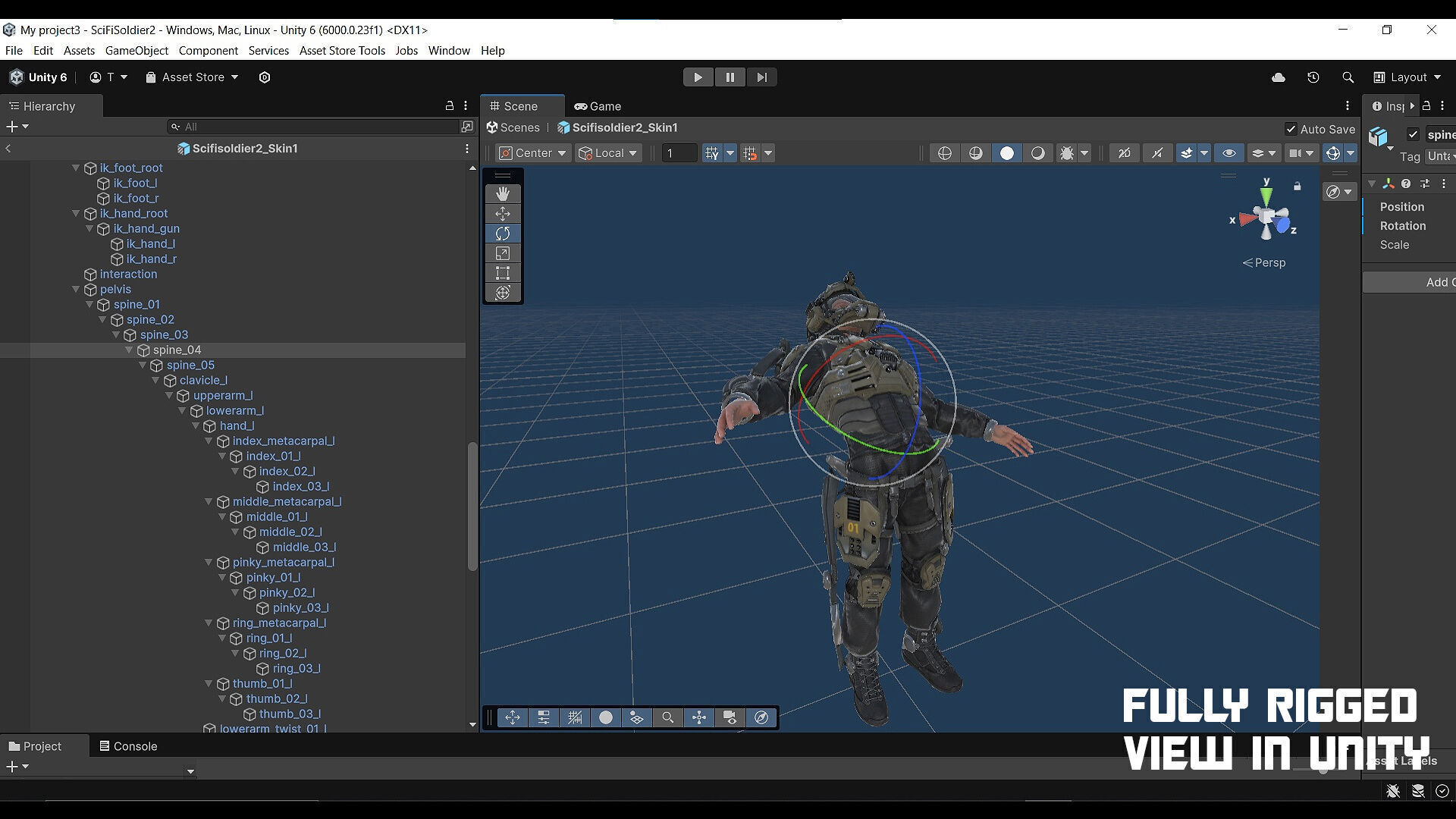1456x819 pixels.
Task: Click the Unity 6 logo button
Action: [39, 77]
